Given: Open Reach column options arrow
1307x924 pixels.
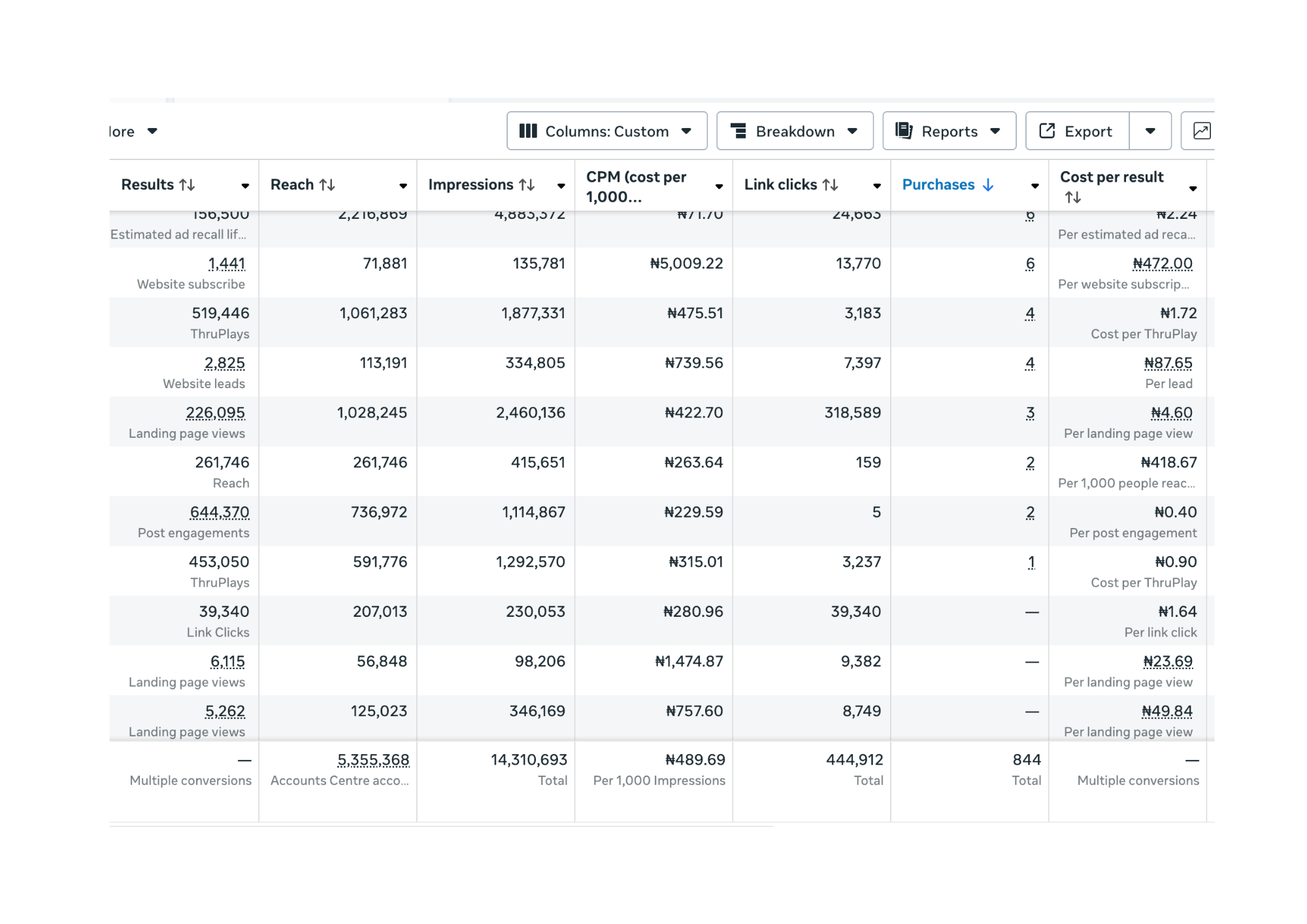Looking at the screenshot, I should [403, 186].
